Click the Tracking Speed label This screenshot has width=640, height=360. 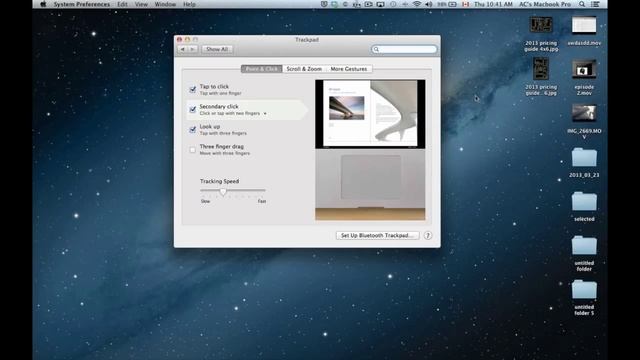(220, 181)
